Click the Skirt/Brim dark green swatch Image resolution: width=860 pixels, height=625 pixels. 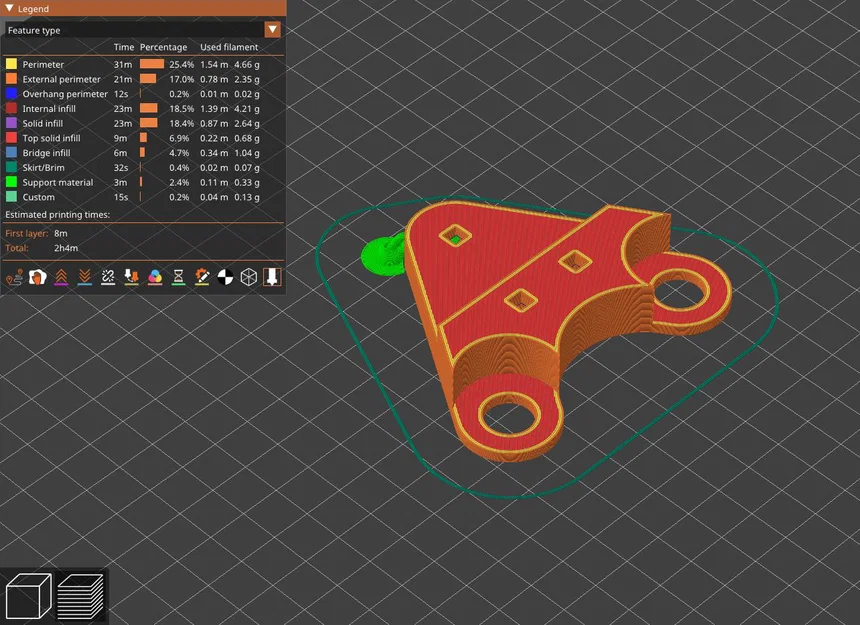(12, 168)
